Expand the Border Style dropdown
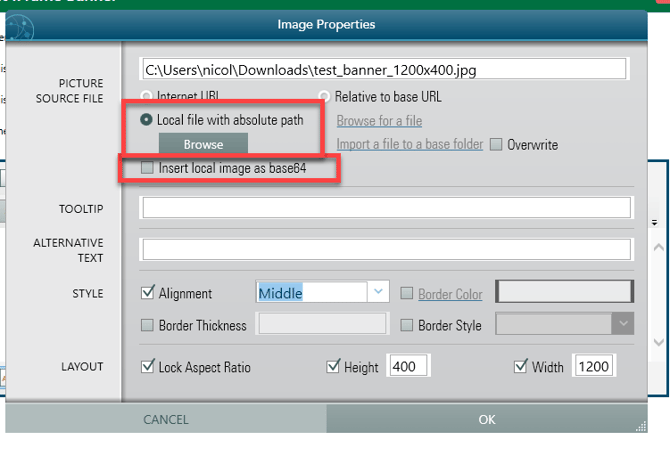The width and height of the screenshot is (670, 456). [x=622, y=324]
